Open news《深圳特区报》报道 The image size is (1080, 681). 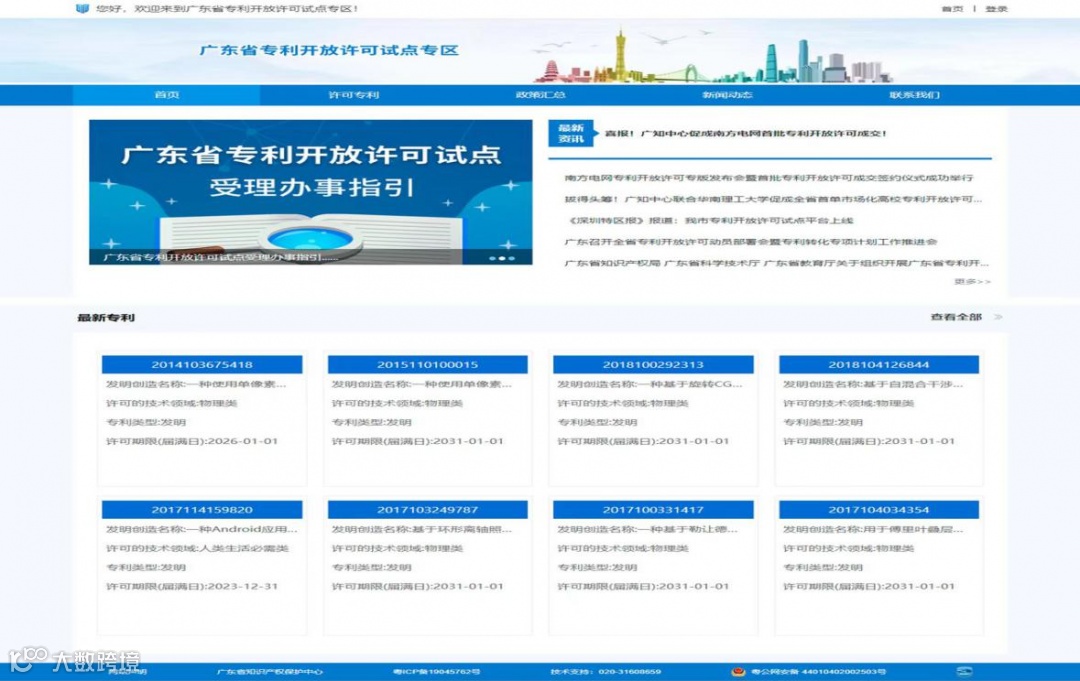(709, 220)
